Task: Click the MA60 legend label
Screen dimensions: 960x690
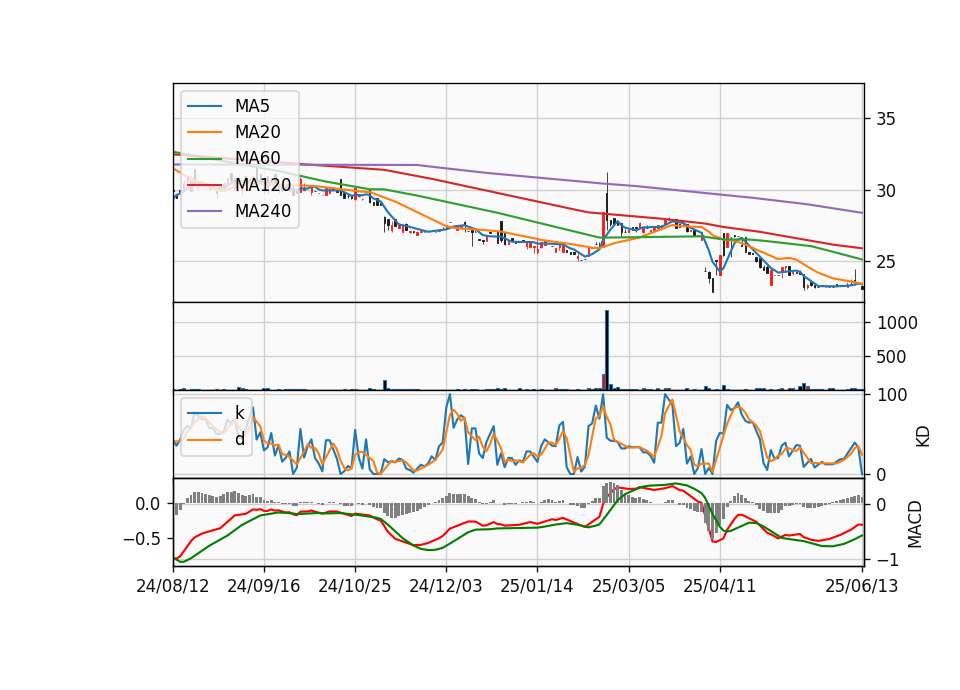Action: coord(257,158)
